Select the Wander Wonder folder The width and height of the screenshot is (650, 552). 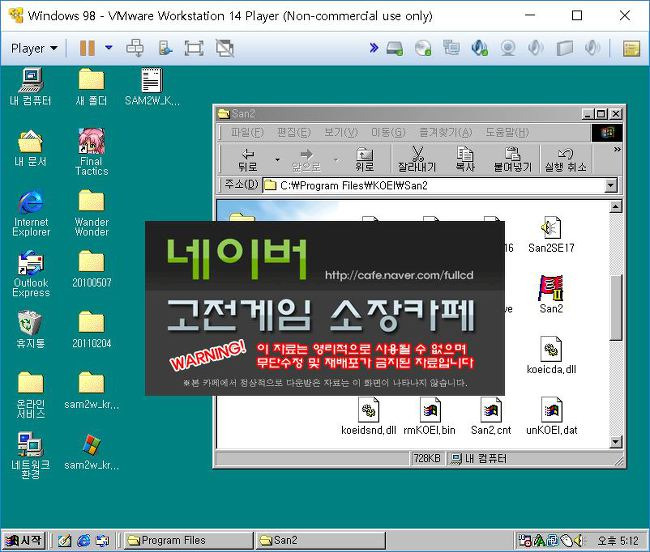[x=91, y=213]
